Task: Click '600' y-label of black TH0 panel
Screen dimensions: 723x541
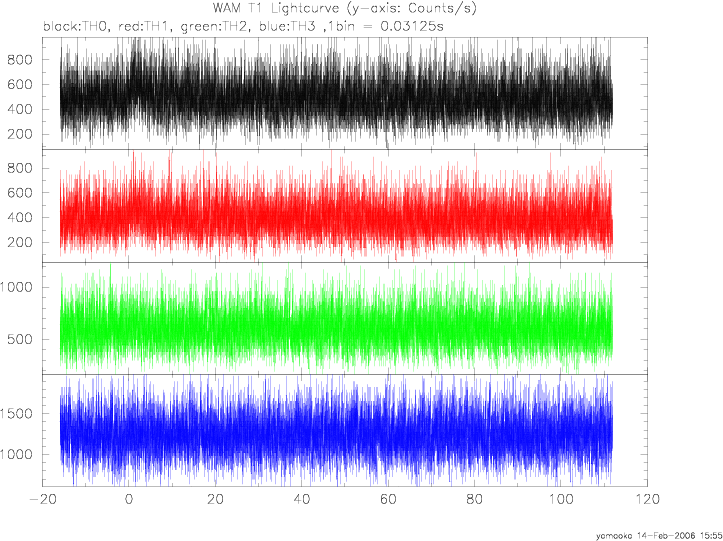Action: pyautogui.click(x=19, y=84)
